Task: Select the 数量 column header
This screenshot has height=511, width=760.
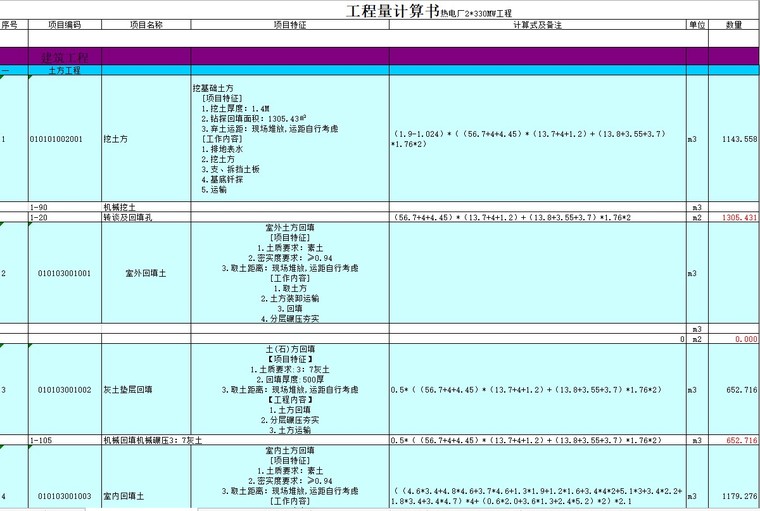Action: click(734, 25)
